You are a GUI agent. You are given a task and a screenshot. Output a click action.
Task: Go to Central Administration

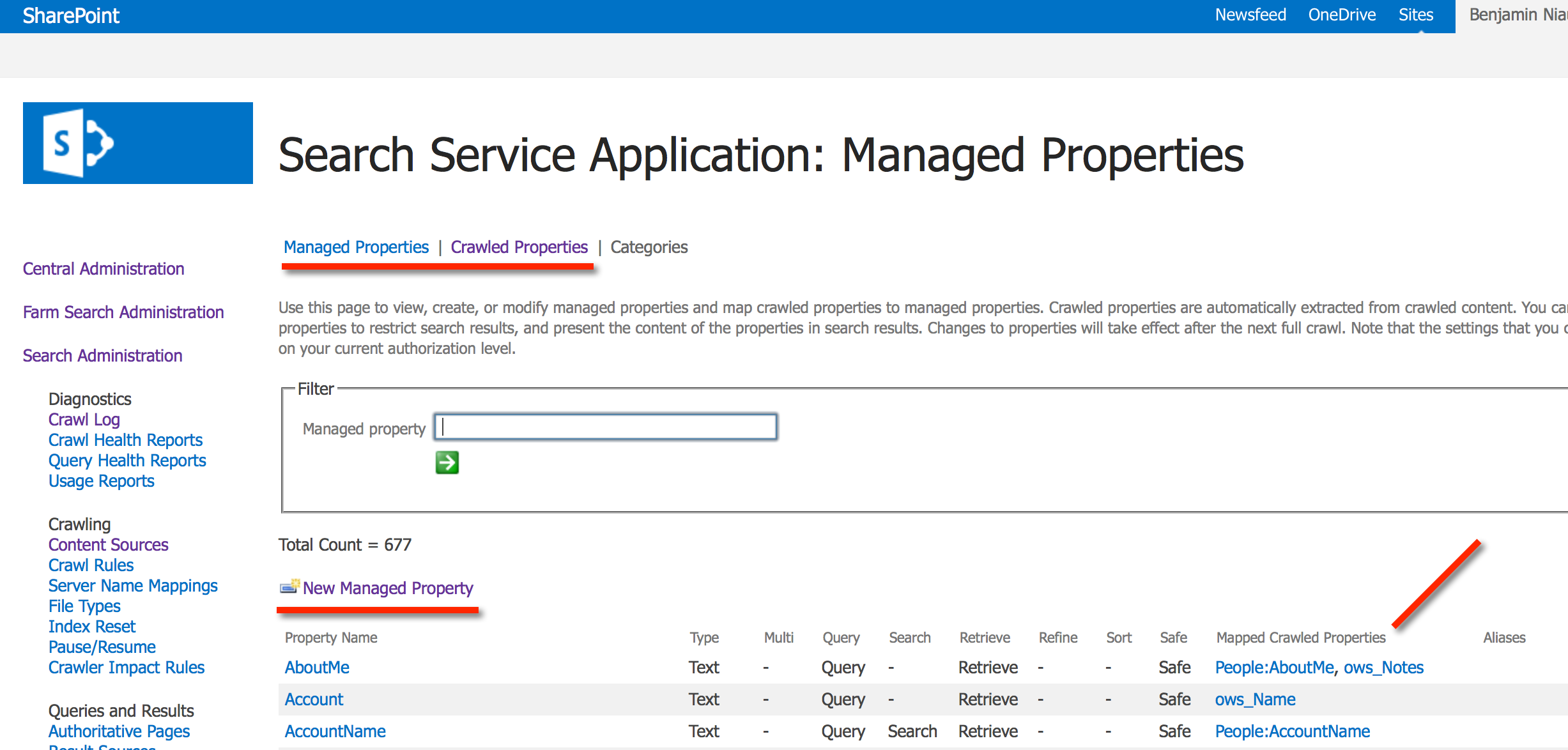tap(104, 268)
